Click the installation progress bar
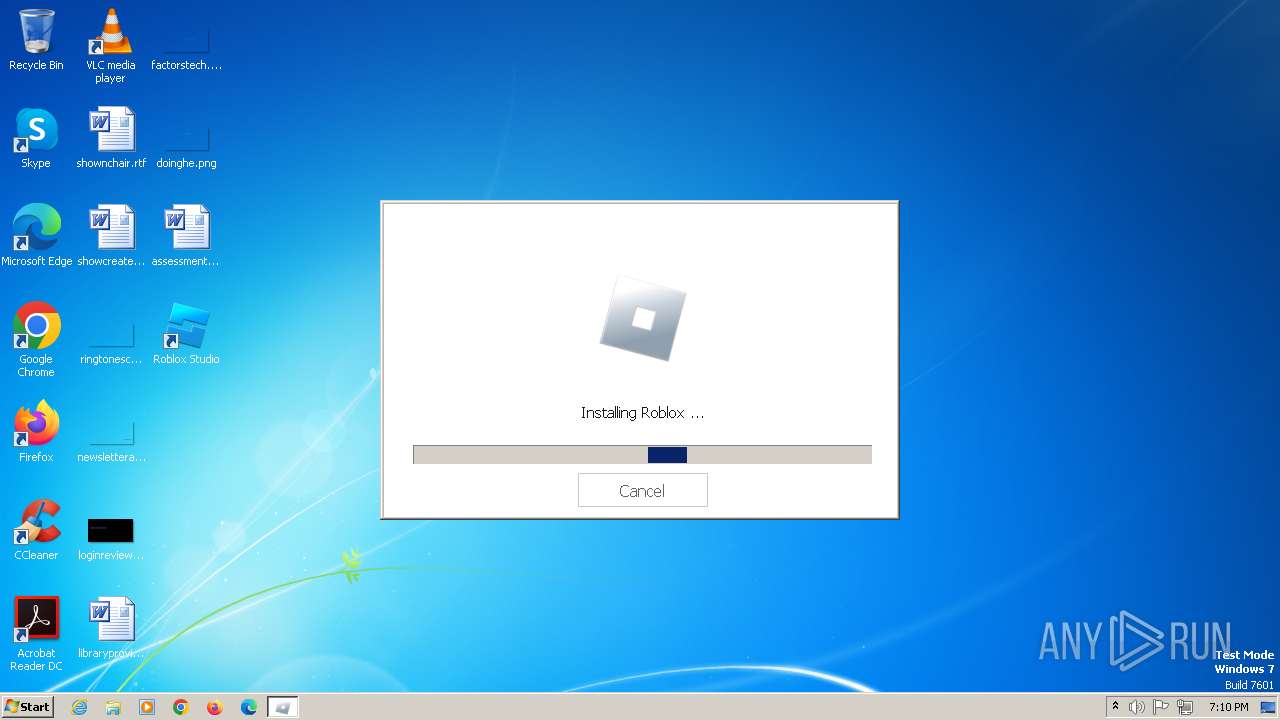This screenshot has height=720, width=1280. click(642, 455)
